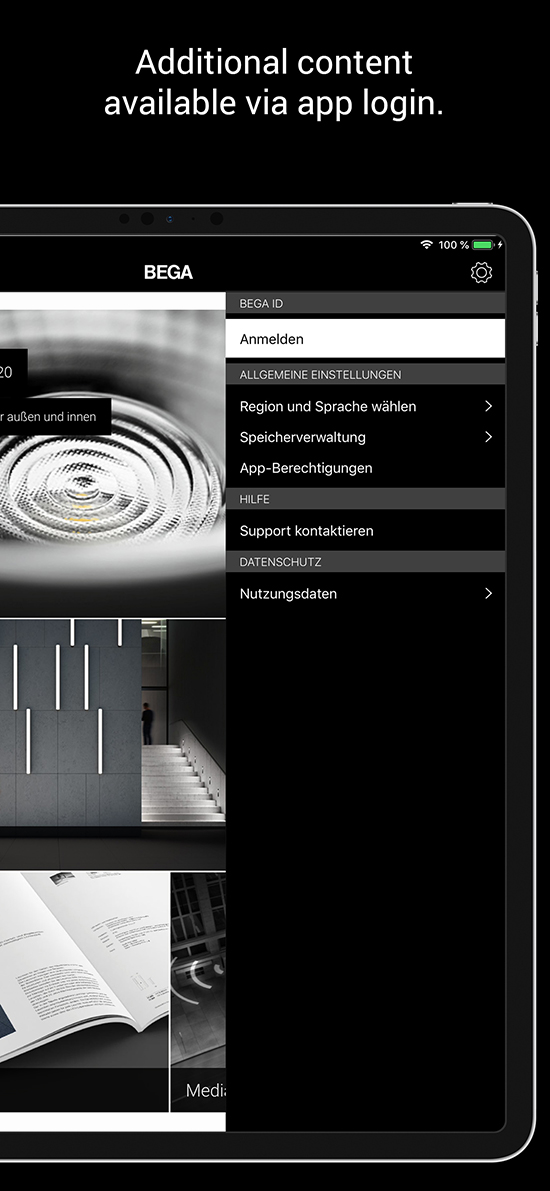The height and width of the screenshot is (1191, 550).
Task: Tap the HILFE section header
Action: [365, 499]
